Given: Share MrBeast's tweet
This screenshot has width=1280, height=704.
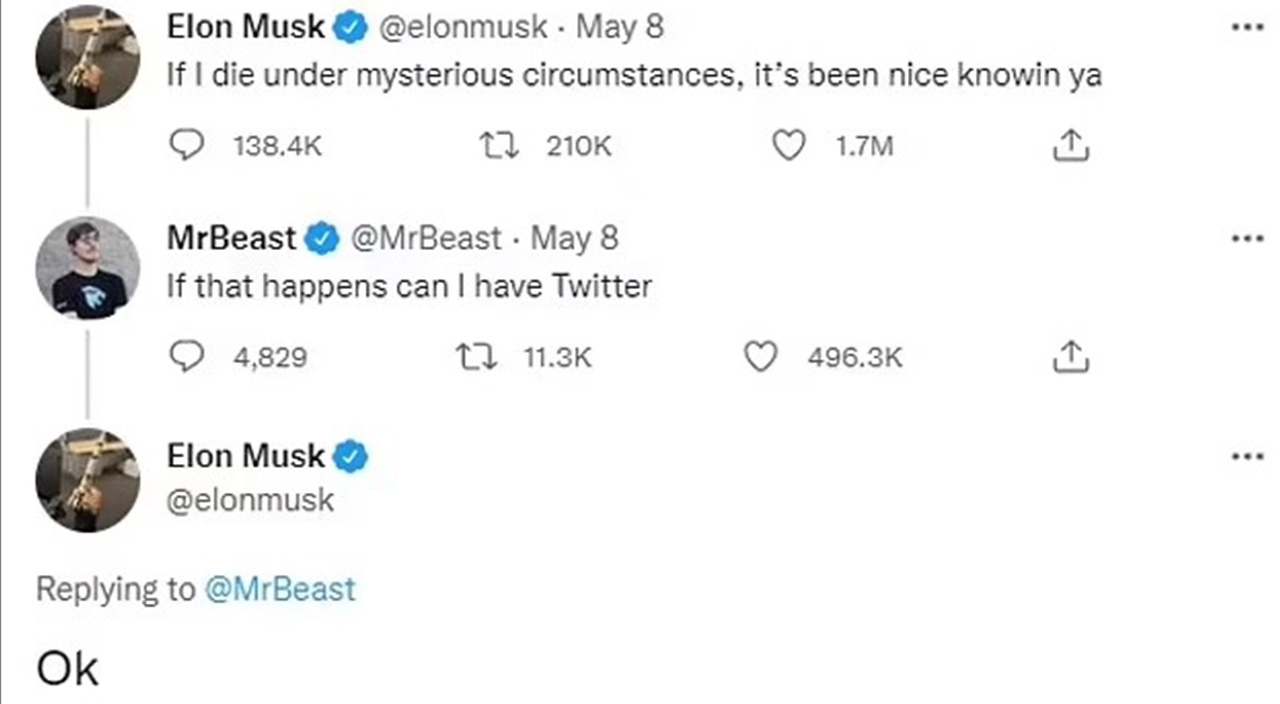Looking at the screenshot, I should (x=1070, y=357).
